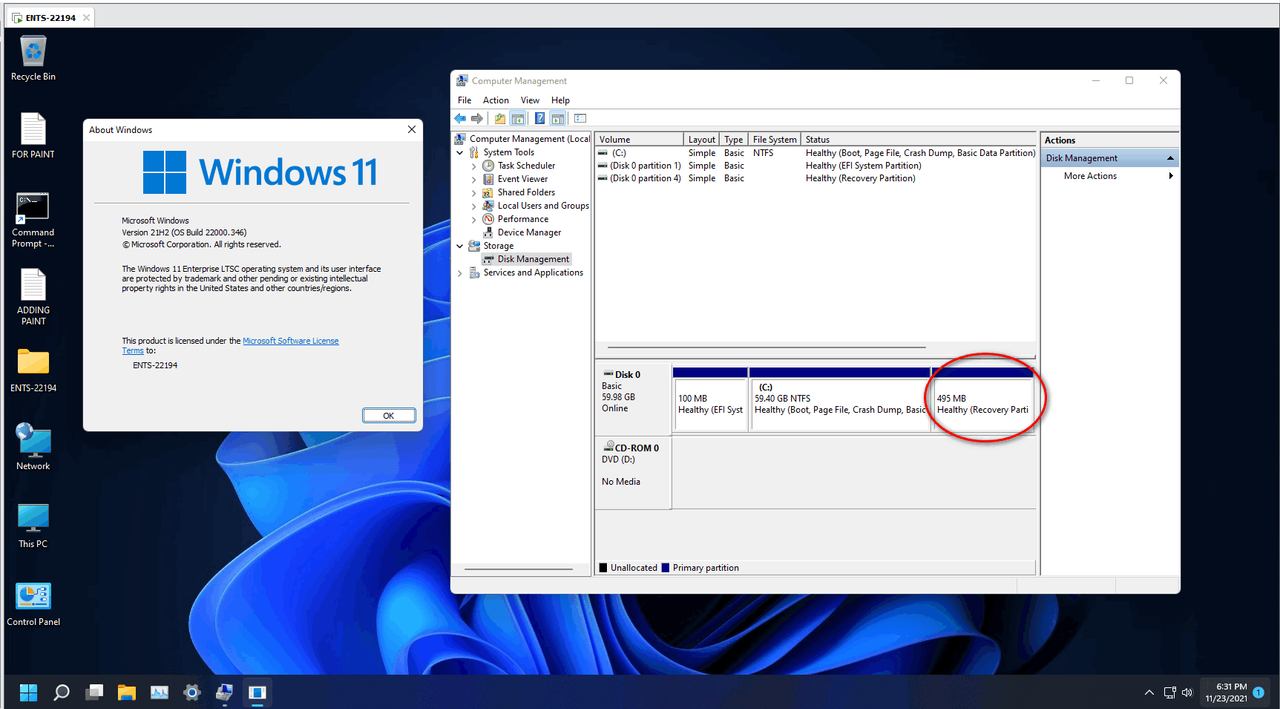Viewport: 1280px width, 709px height.
Task: Select Device Manager in the console tree
Action: coord(529,232)
